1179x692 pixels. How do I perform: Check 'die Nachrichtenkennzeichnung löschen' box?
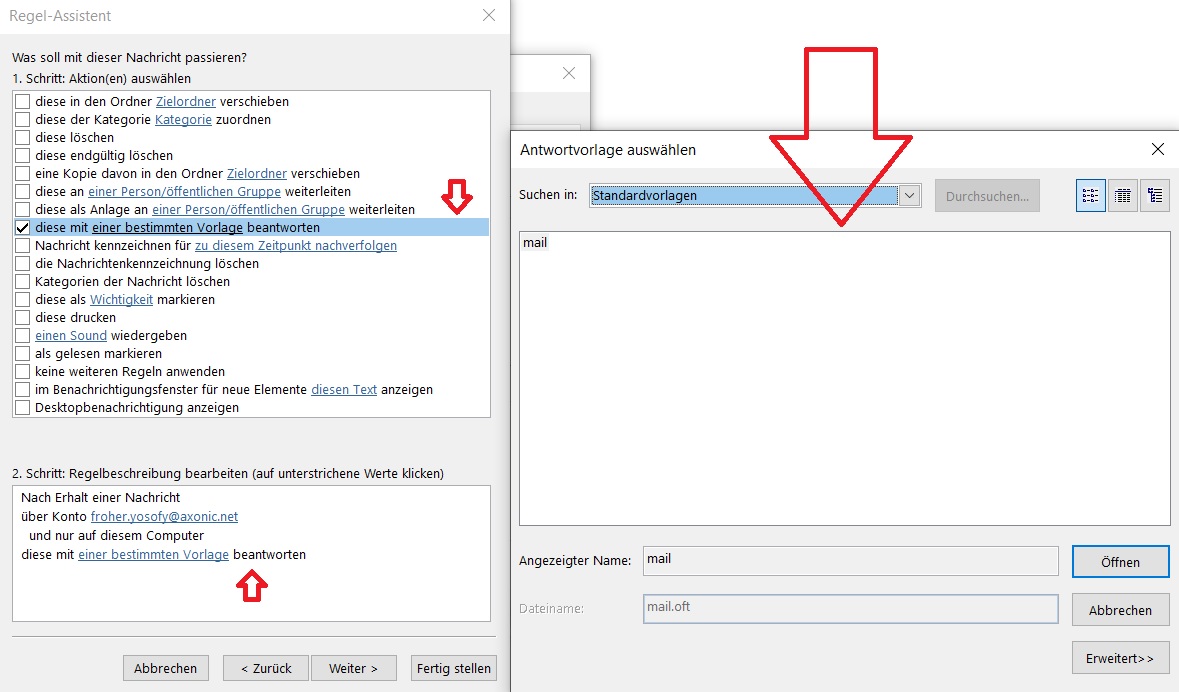pos(23,264)
